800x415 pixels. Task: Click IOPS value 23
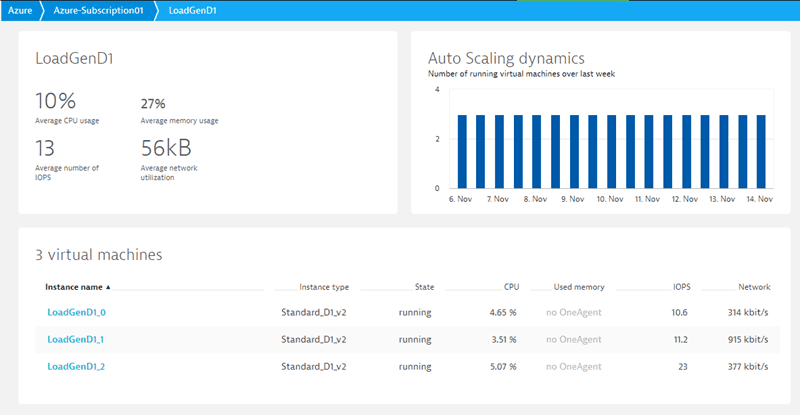click(x=683, y=367)
